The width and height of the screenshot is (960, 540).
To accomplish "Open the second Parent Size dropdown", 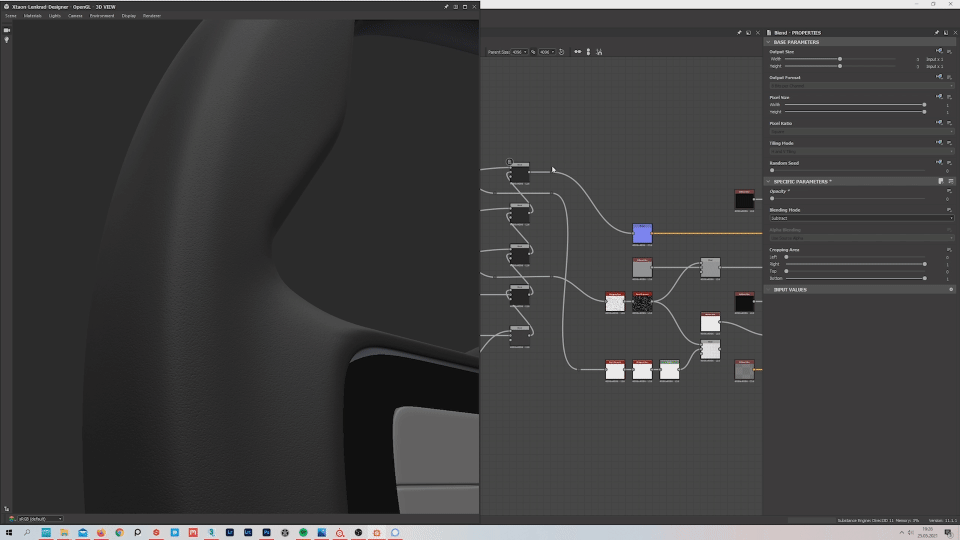I will pyautogui.click(x=547, y=52).
